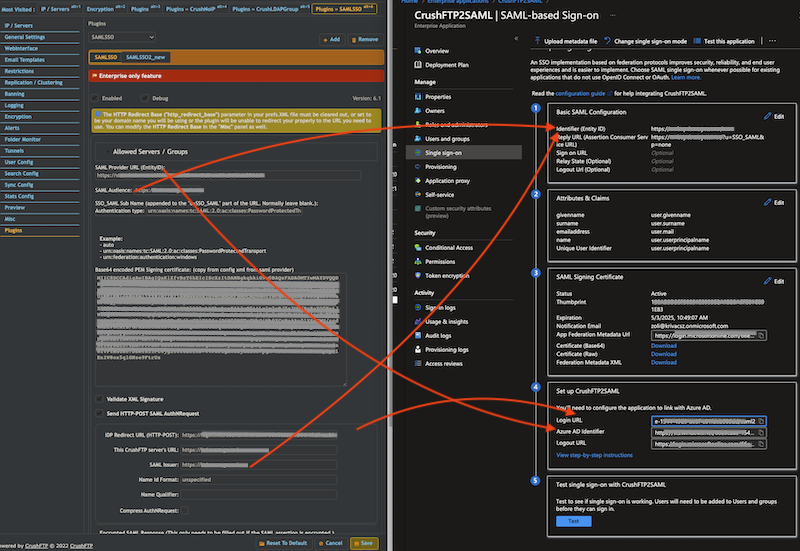
Task: Open Permissions icon under Security
Action: pos(418,261)
